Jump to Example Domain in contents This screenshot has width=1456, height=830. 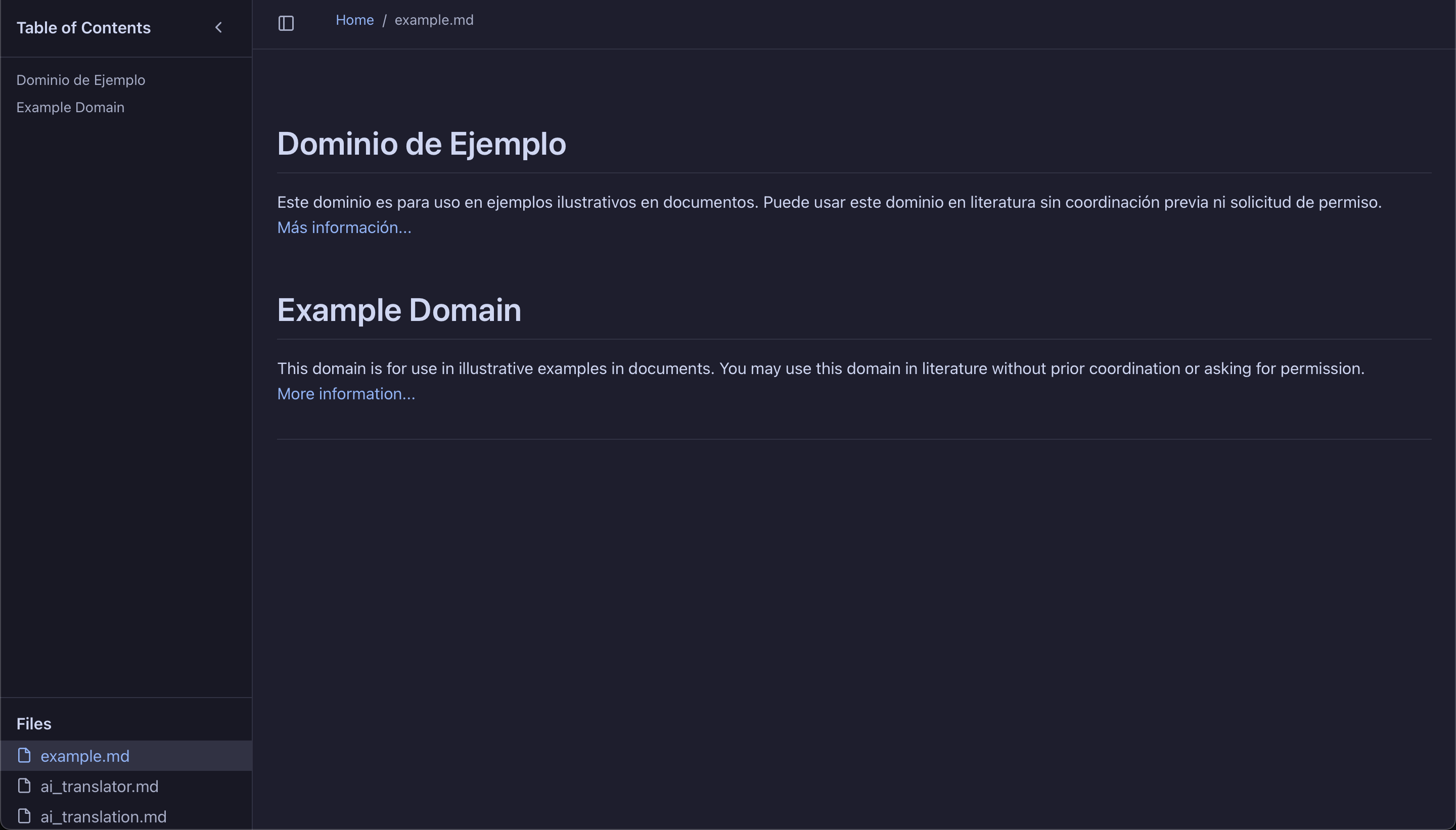coord(70,107)
